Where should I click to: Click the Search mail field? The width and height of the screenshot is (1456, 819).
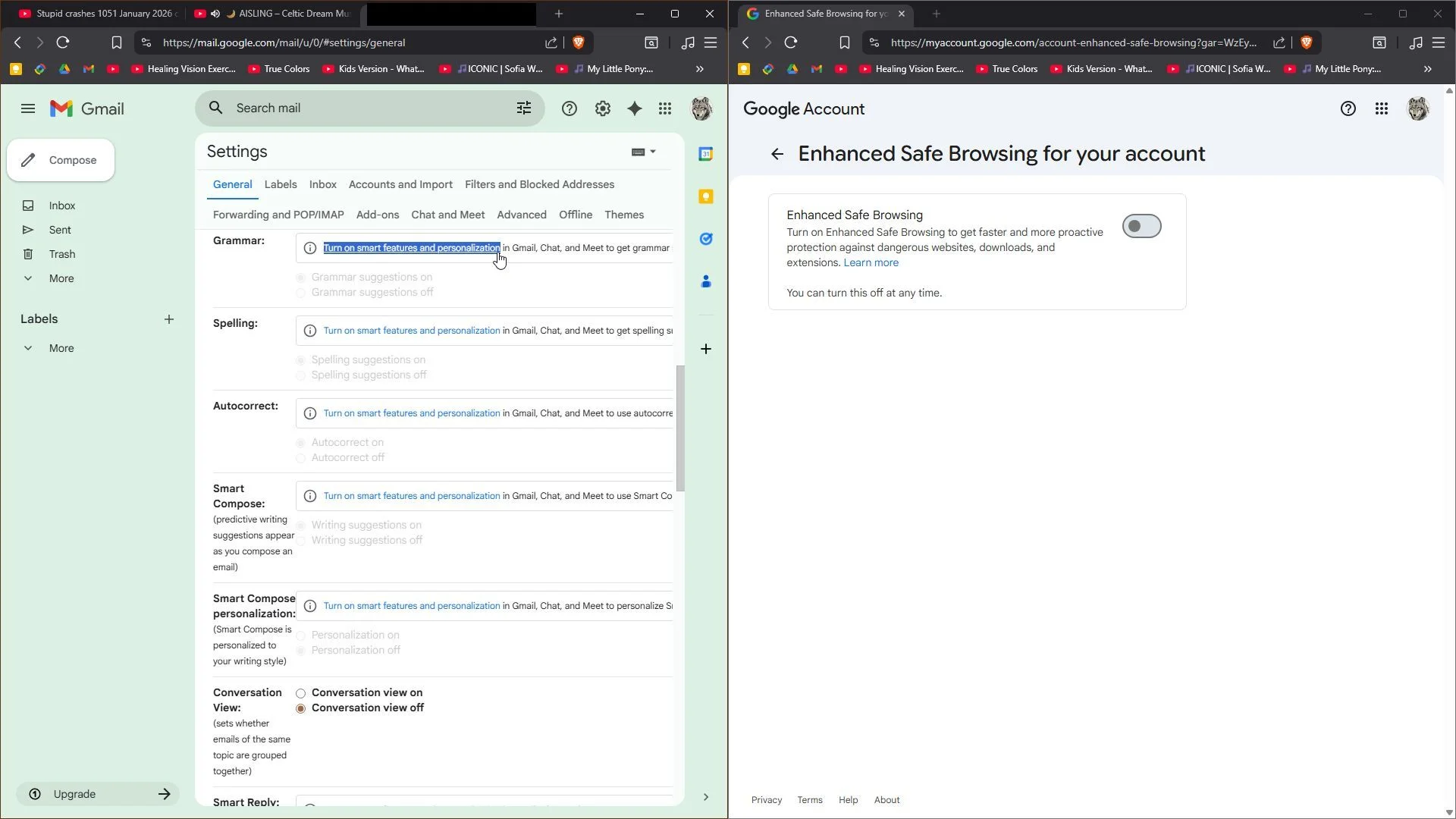point(370,108)
